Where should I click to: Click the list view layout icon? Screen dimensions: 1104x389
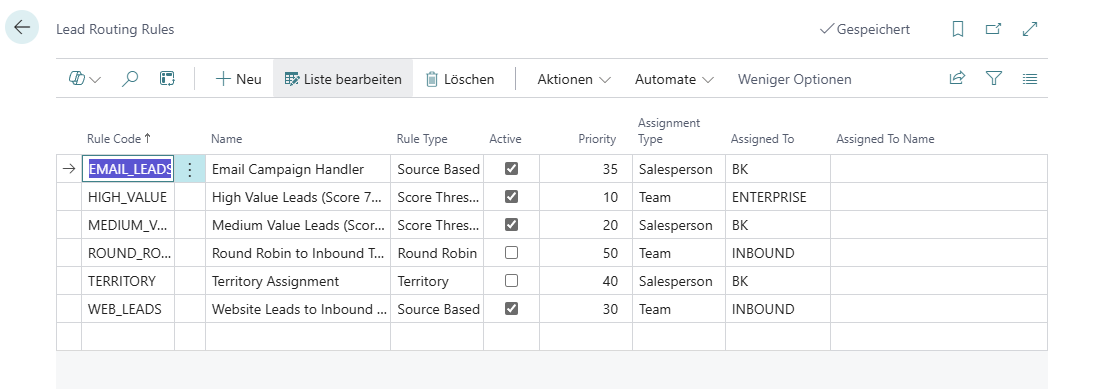tap(1029, 79)
